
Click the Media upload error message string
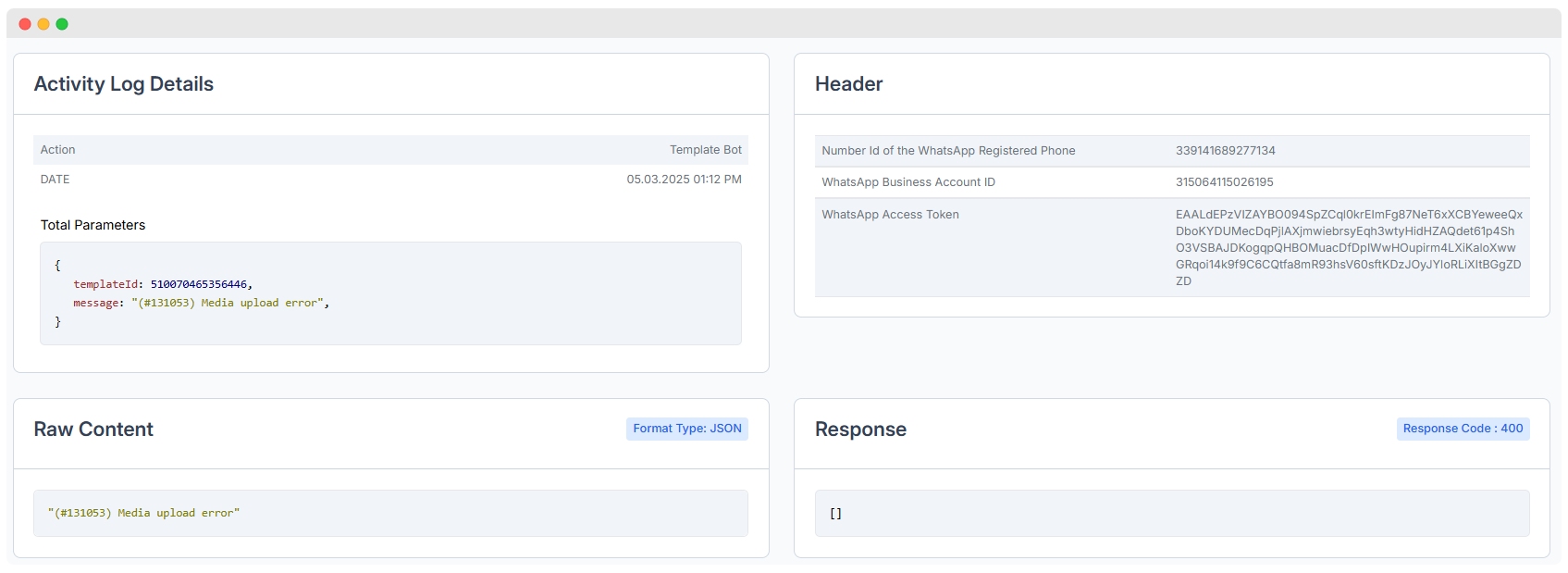tap(228, 303)
